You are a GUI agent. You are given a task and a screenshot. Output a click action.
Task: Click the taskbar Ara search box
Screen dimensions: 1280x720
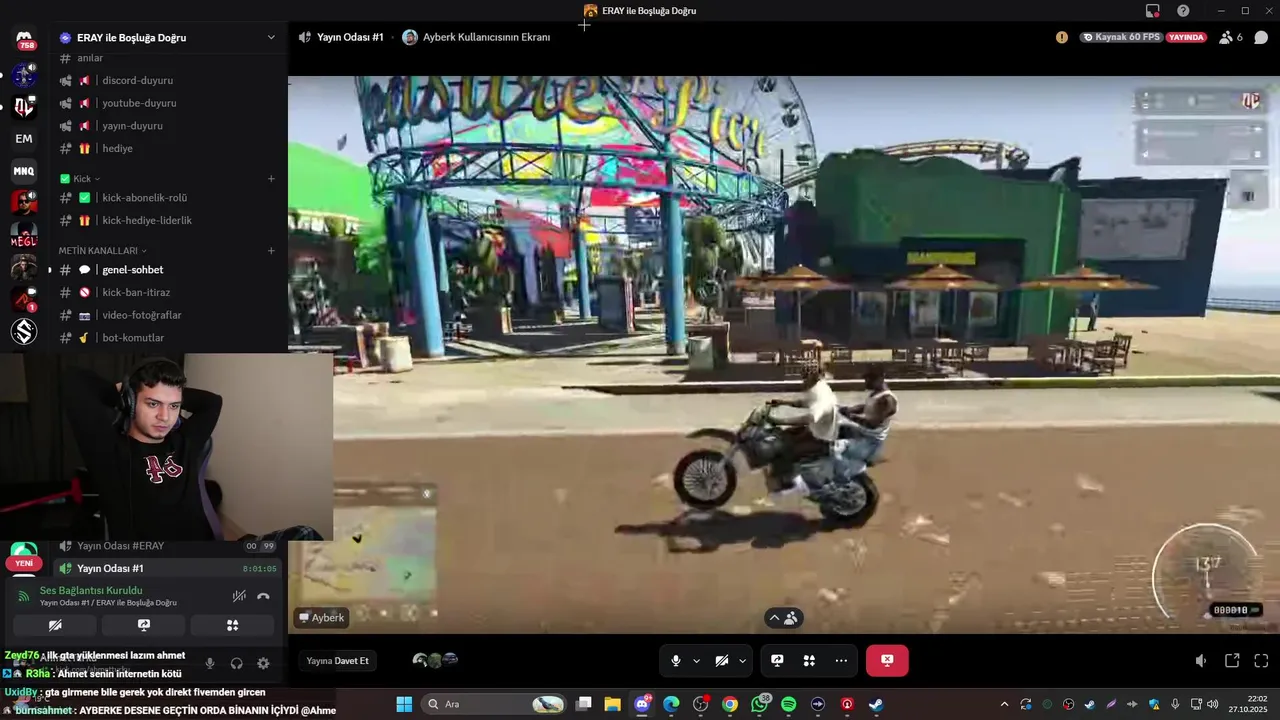click(494, 704)
